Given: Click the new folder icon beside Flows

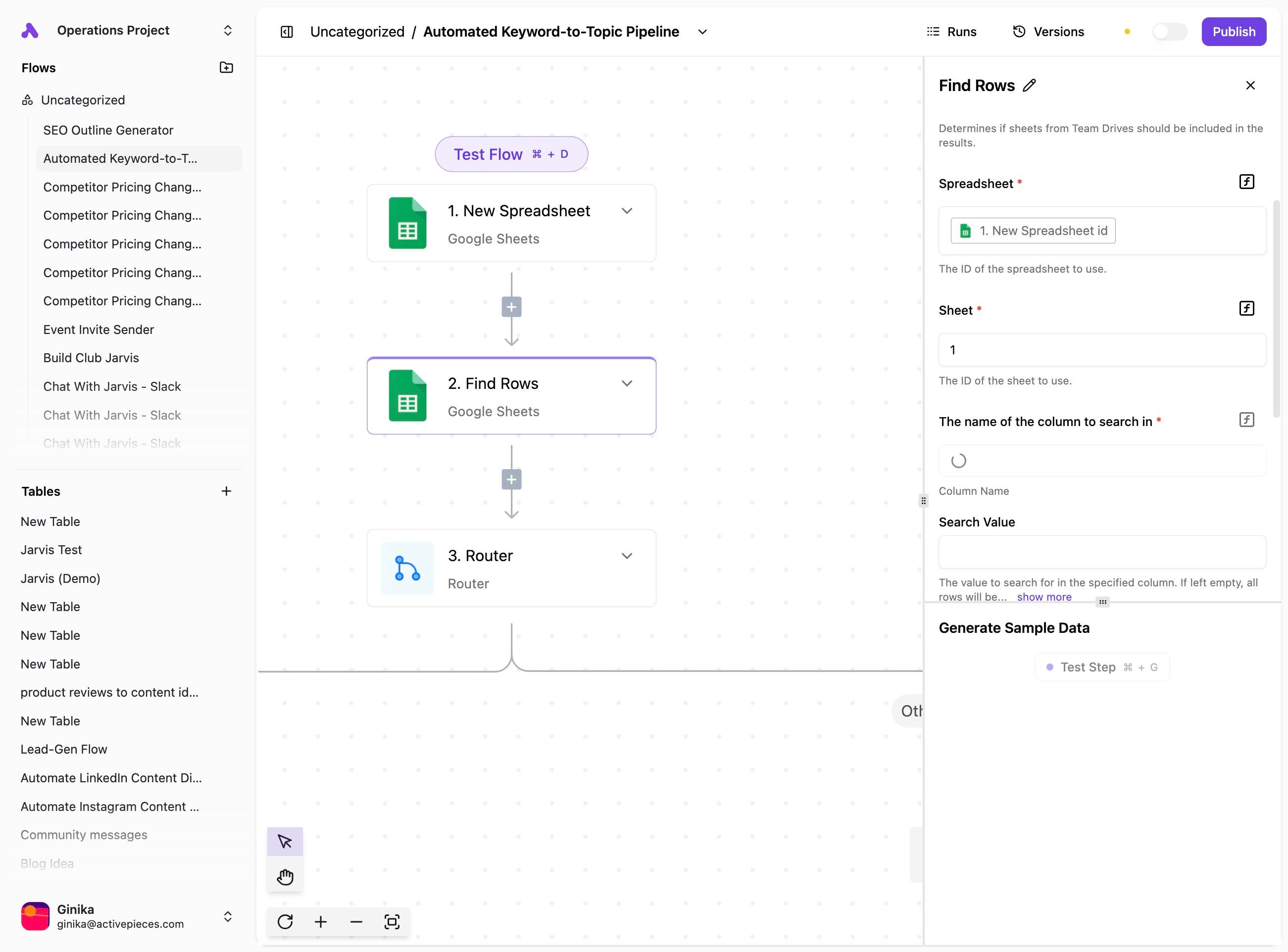Looking at the screenshot, I should click(x=226, y=67).
